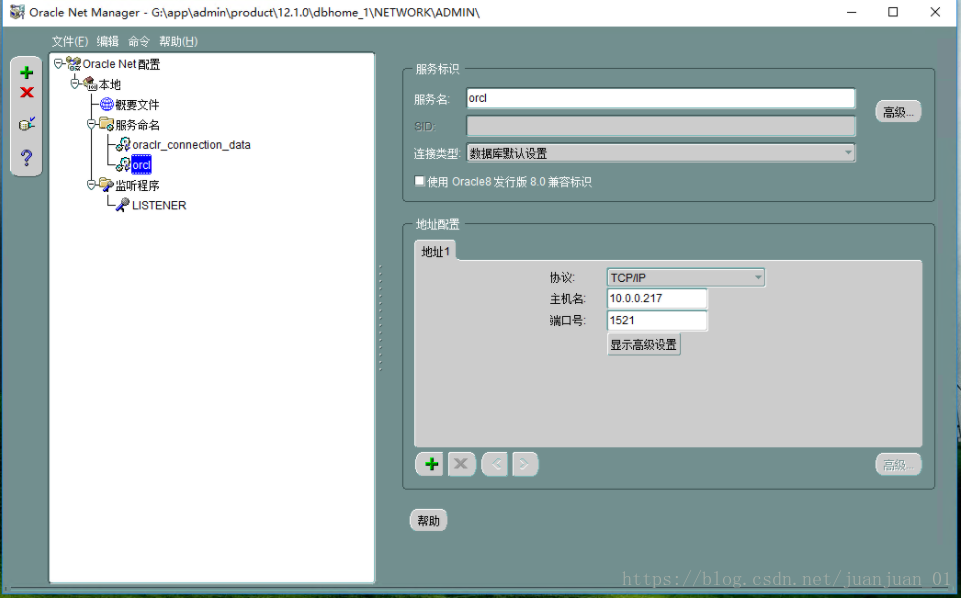Image resolution: width=963 pixels, height=599 pixels.
Task: Select the 监听程序 tree label
Action: [138, 185]
